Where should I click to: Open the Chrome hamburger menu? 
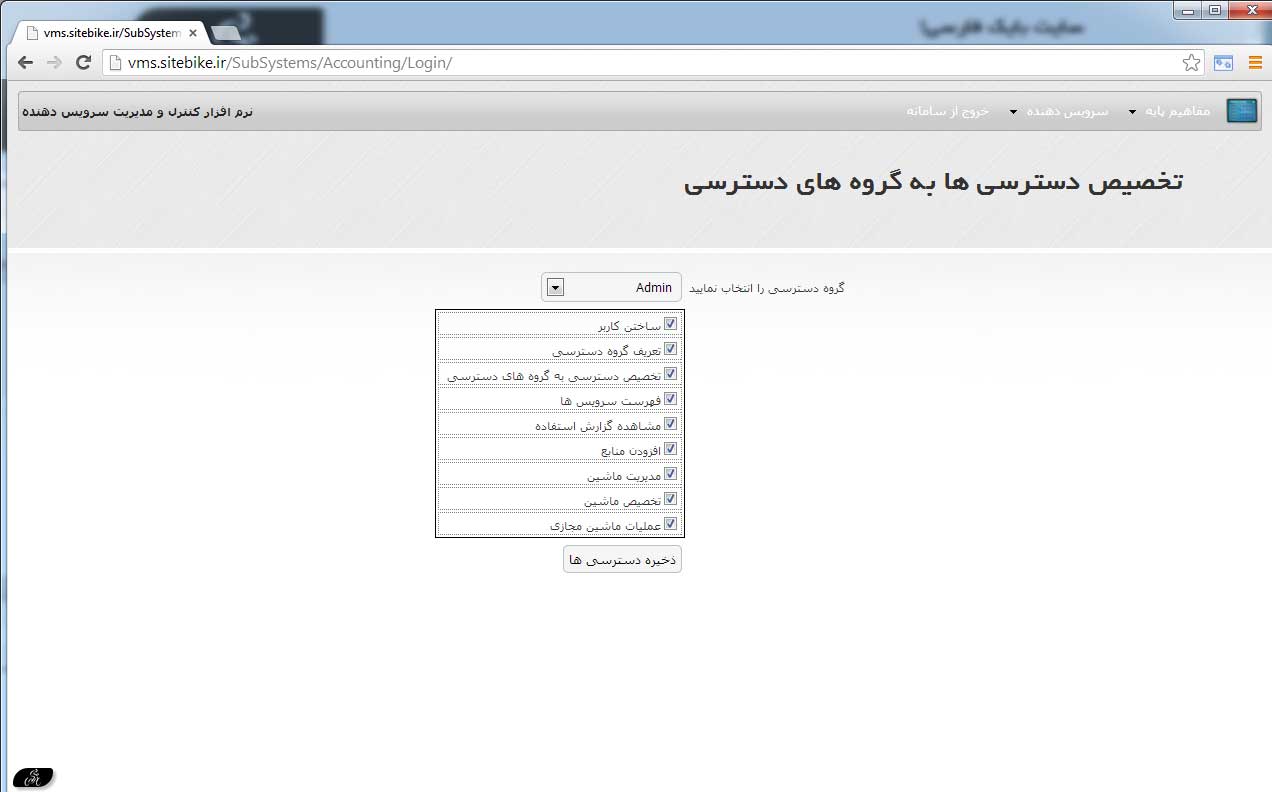pos(1255,63)
